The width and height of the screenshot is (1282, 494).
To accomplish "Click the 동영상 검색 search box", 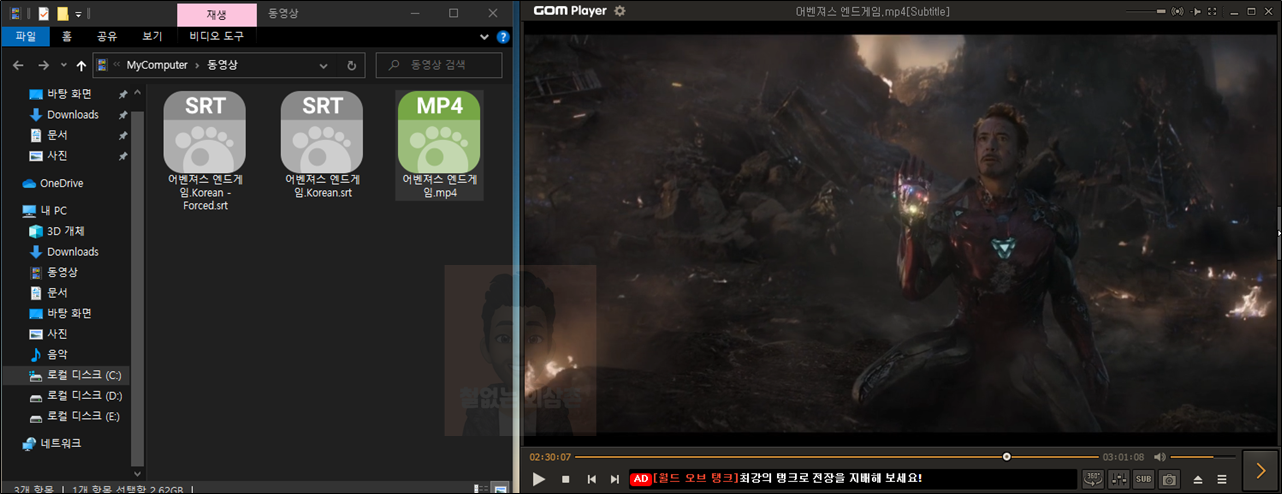I will (x=439, y=65).
